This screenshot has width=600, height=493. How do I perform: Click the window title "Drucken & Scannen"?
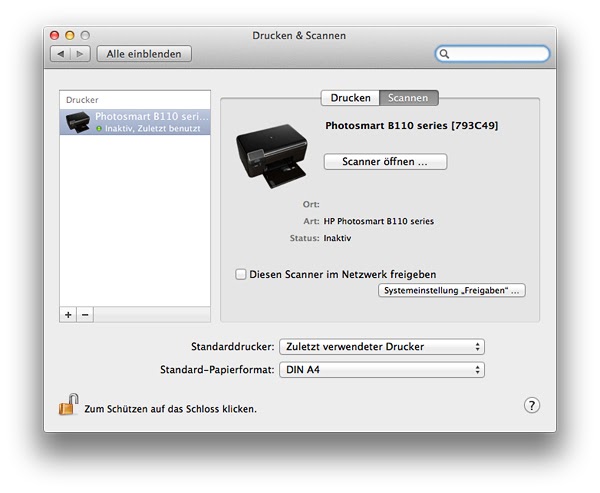click(299, 36)
